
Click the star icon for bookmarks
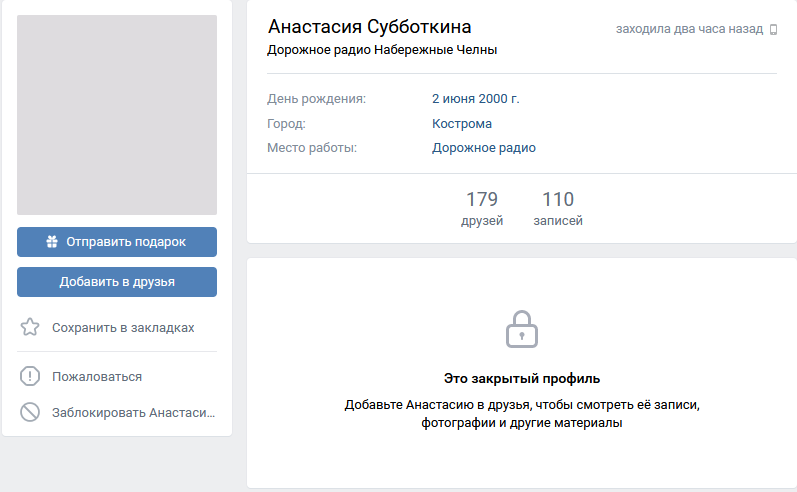click(30, 327)
